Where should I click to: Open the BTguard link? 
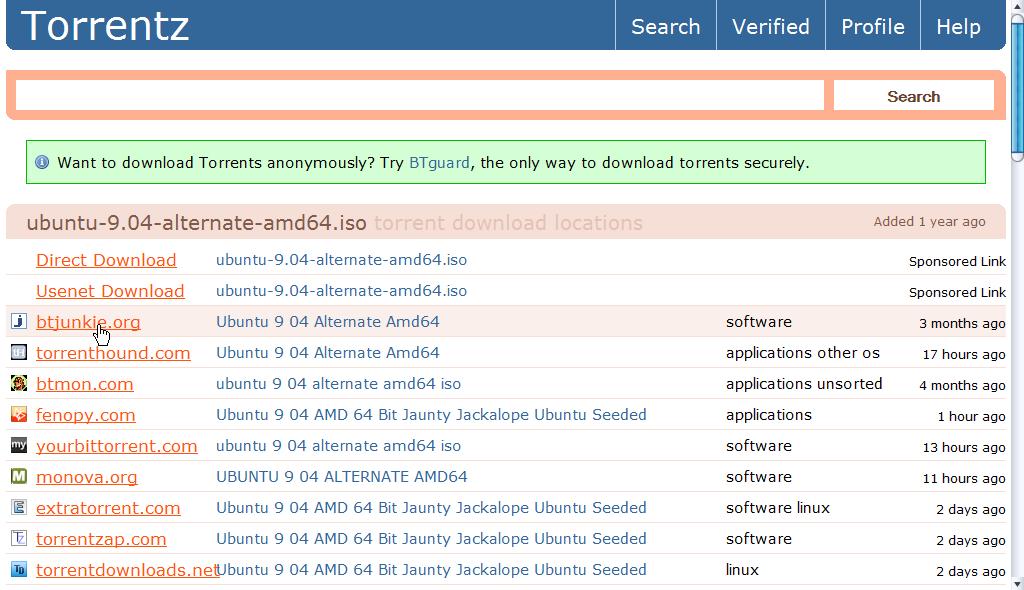point(439,163)
